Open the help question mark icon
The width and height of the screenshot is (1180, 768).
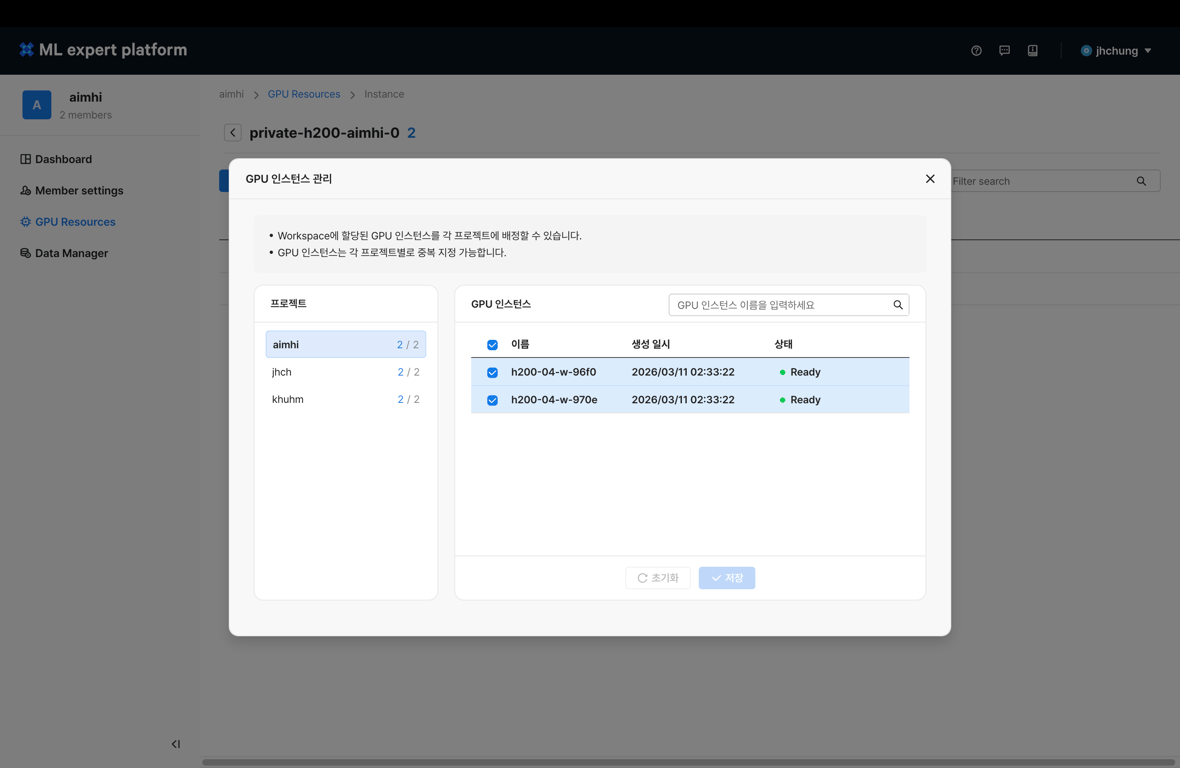pos(976,50)
